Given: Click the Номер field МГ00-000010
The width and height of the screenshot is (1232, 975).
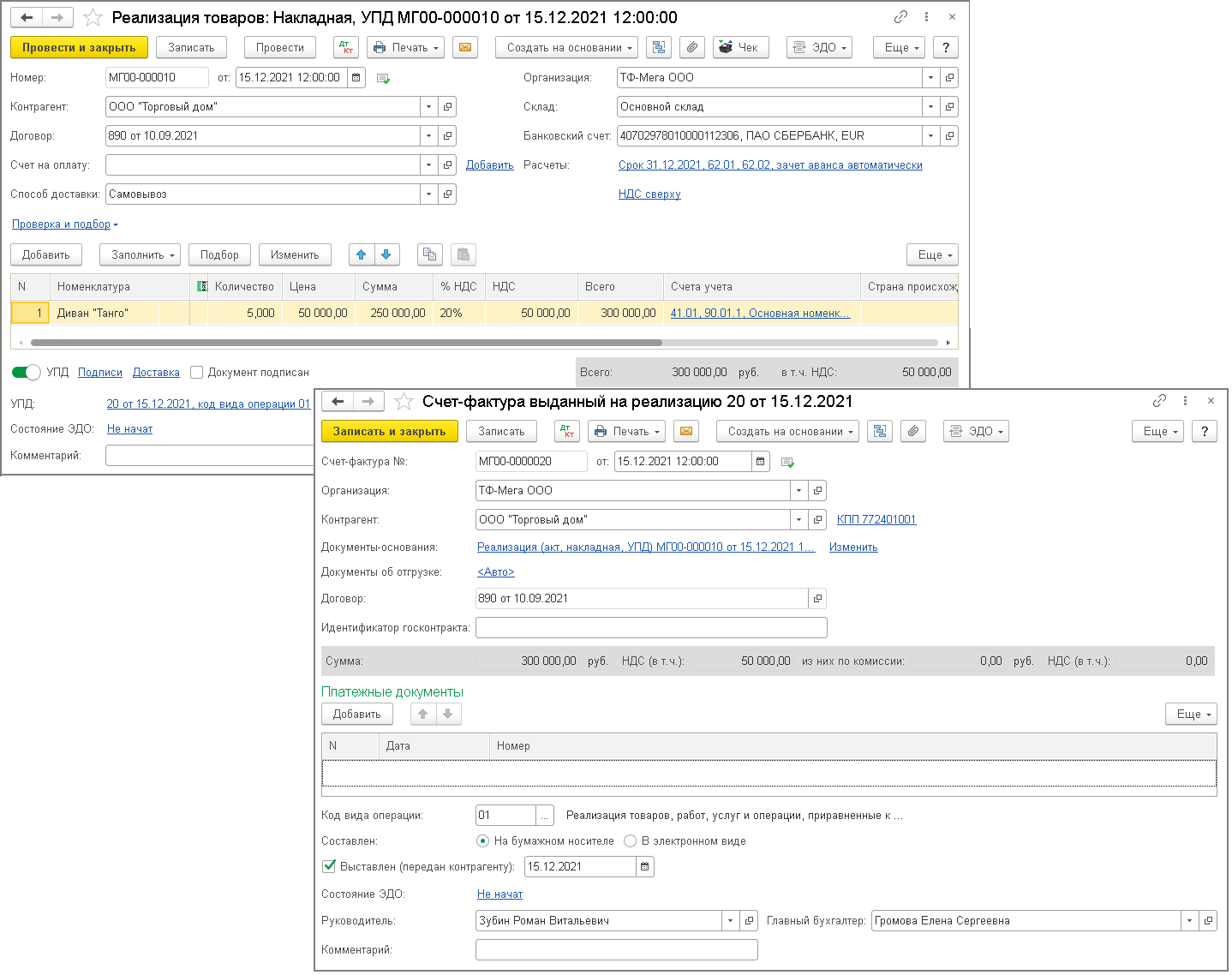Looking at the screenshot, I should click(157, 77).
